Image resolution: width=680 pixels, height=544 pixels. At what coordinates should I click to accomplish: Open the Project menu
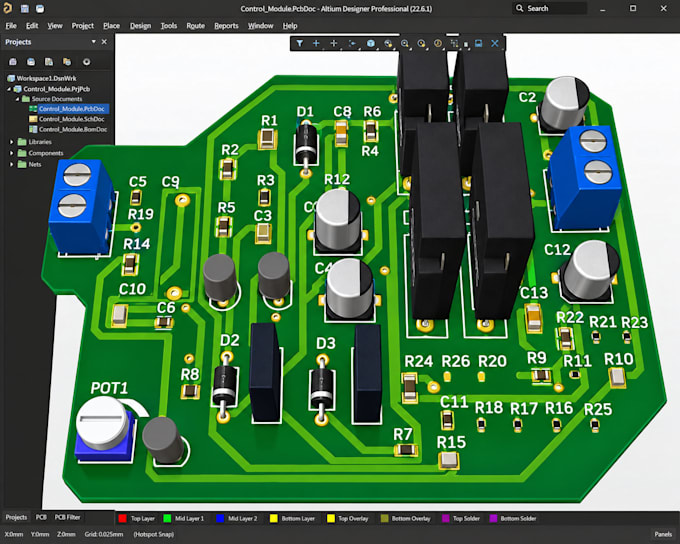82,26
